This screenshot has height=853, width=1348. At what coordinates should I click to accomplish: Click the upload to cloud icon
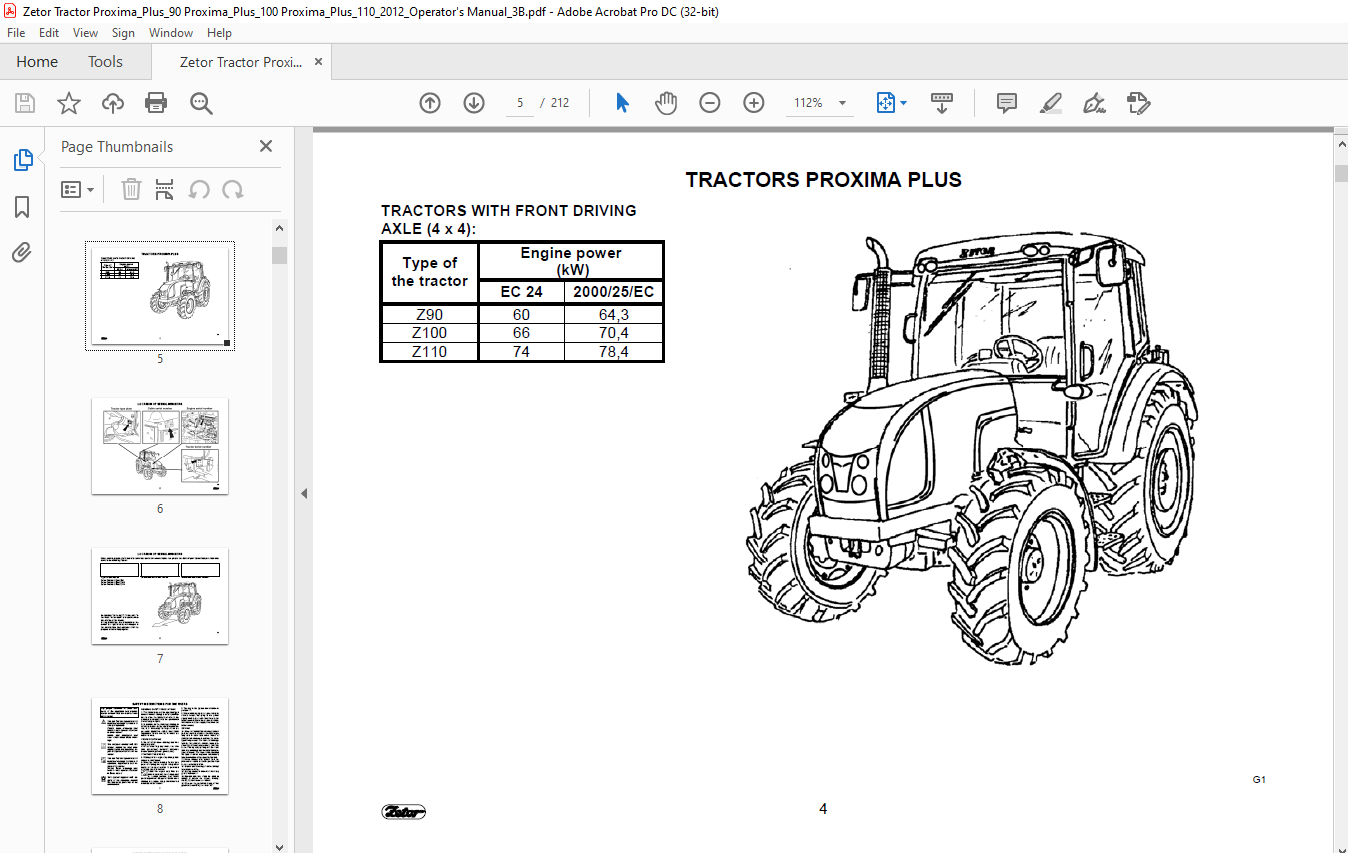click(x=113, y=103)
